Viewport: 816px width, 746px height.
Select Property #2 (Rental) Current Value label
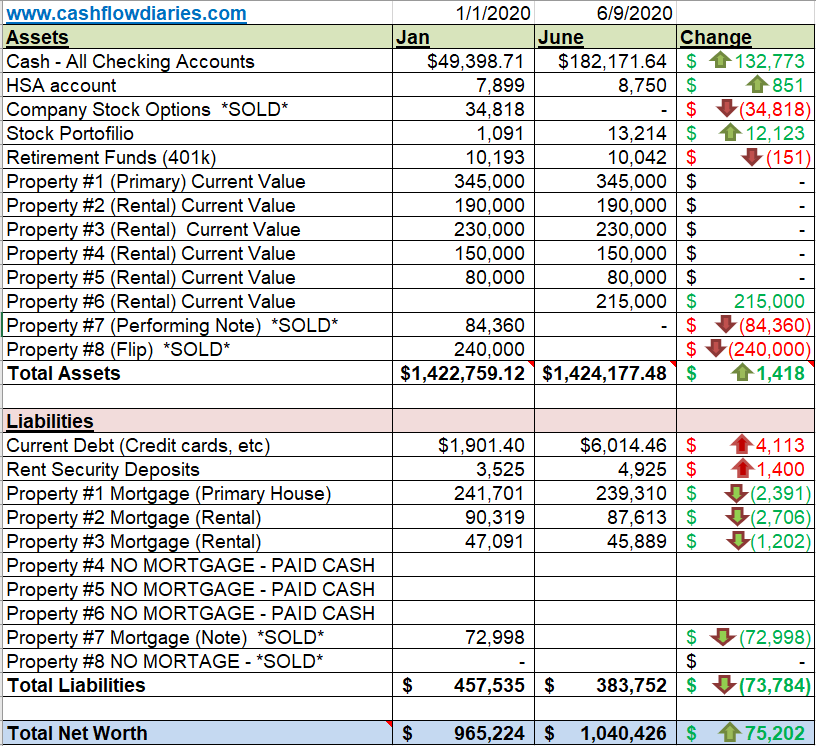(151, 206)
